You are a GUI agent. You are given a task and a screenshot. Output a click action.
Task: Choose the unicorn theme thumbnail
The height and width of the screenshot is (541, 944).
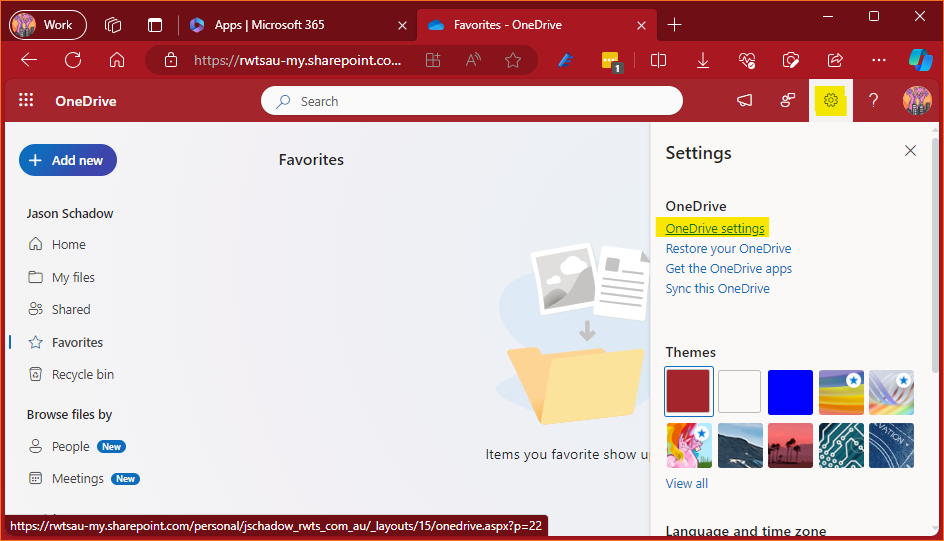pos(689,445)
